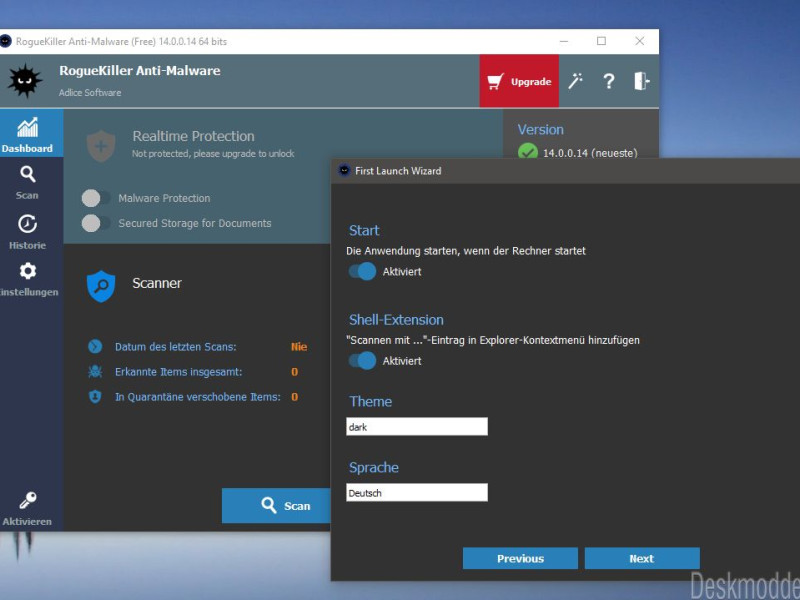The image size is (800, 600).
Task: Click arrow icon beside Datum des letzten Scans
Action: [95, 346]
